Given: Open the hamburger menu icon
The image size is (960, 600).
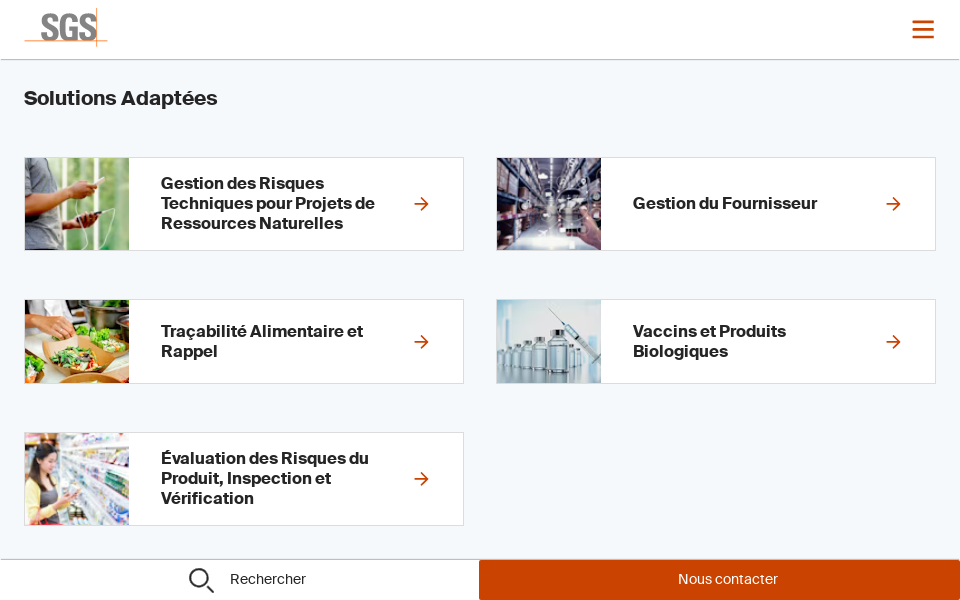Looking at the screenshot, I should click(x=922, y=29).
